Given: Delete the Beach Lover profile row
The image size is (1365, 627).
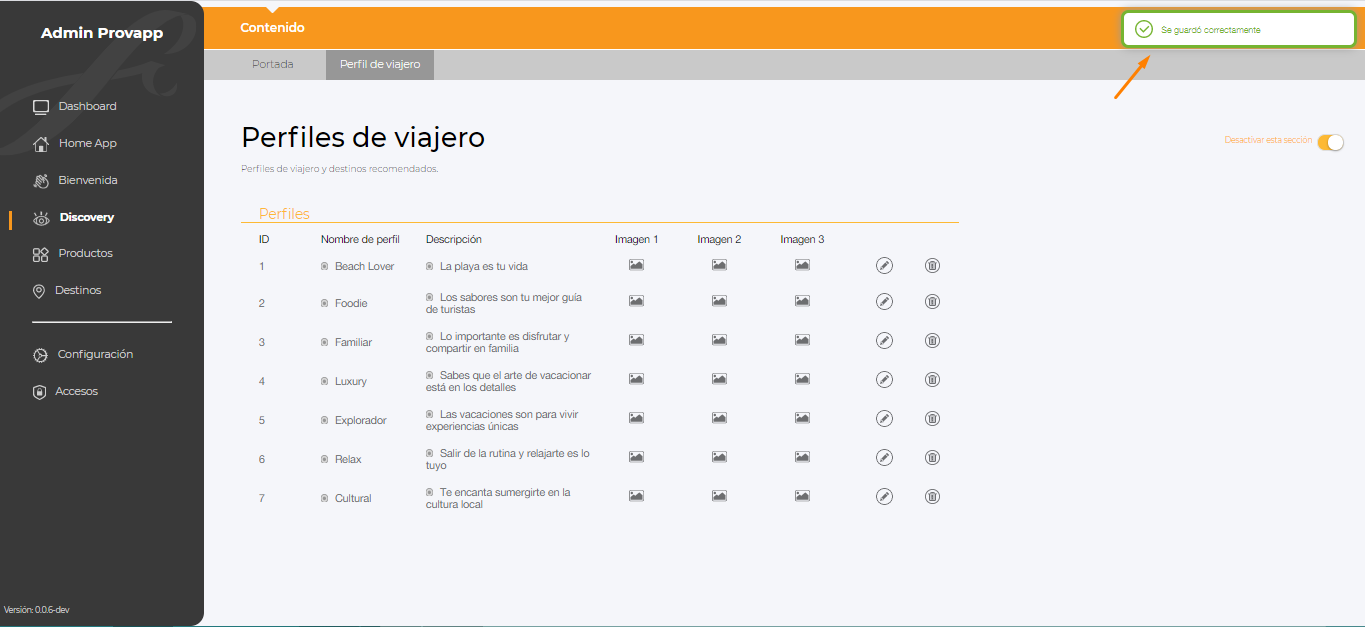Looking at the screenshot, I should pyautogui.click(x=932, y=266).
